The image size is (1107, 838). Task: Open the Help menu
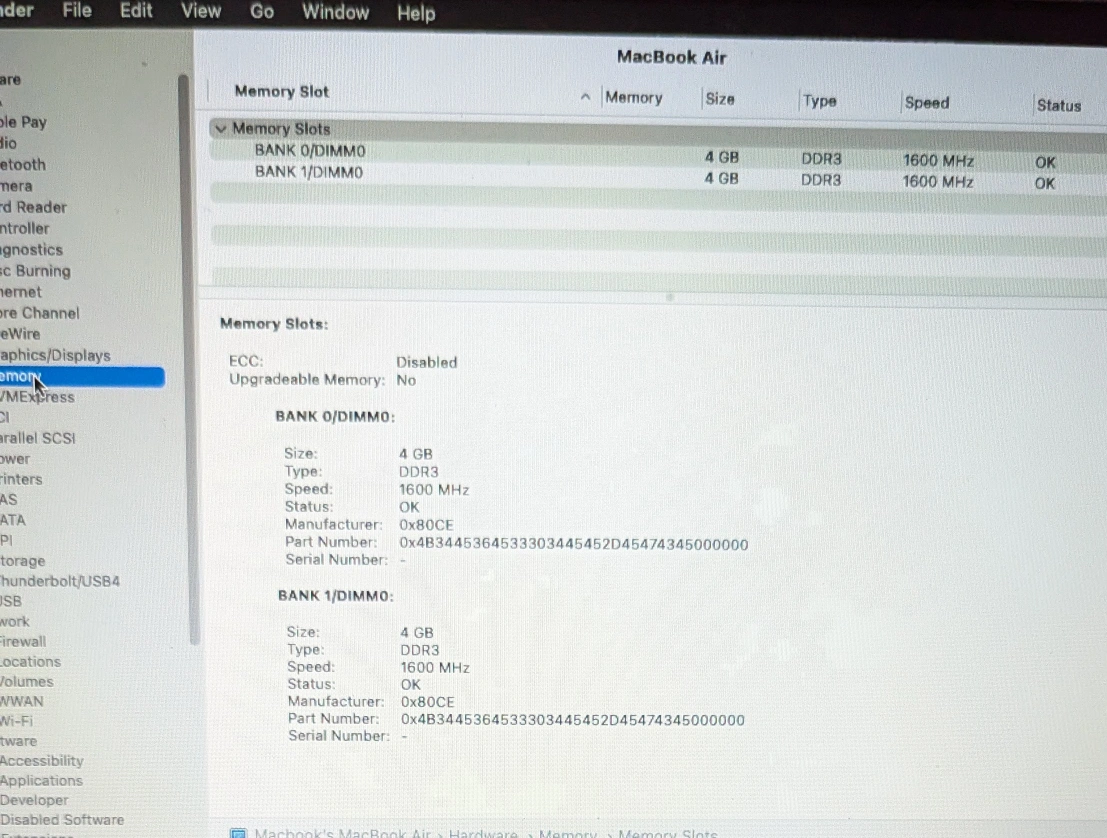tap(416, 13)
